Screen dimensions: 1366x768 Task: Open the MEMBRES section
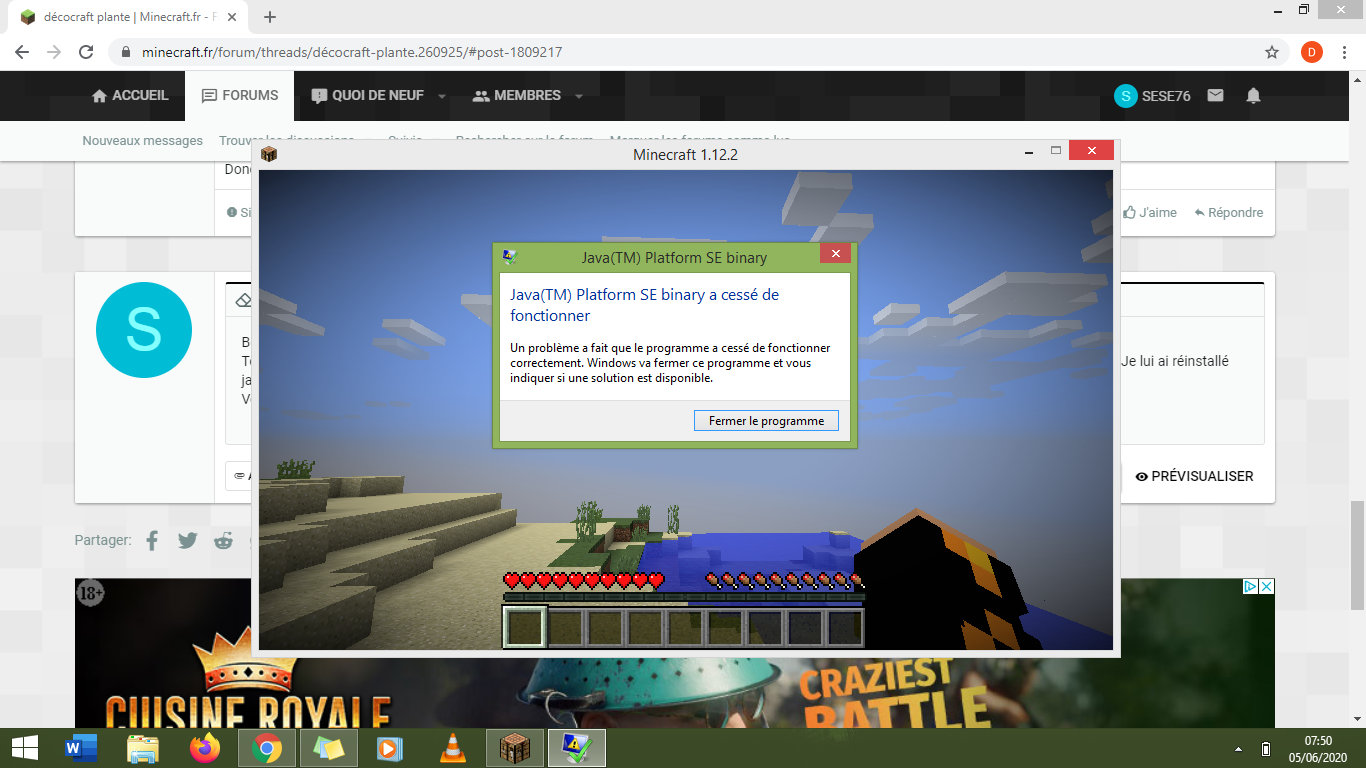[516, 96]
